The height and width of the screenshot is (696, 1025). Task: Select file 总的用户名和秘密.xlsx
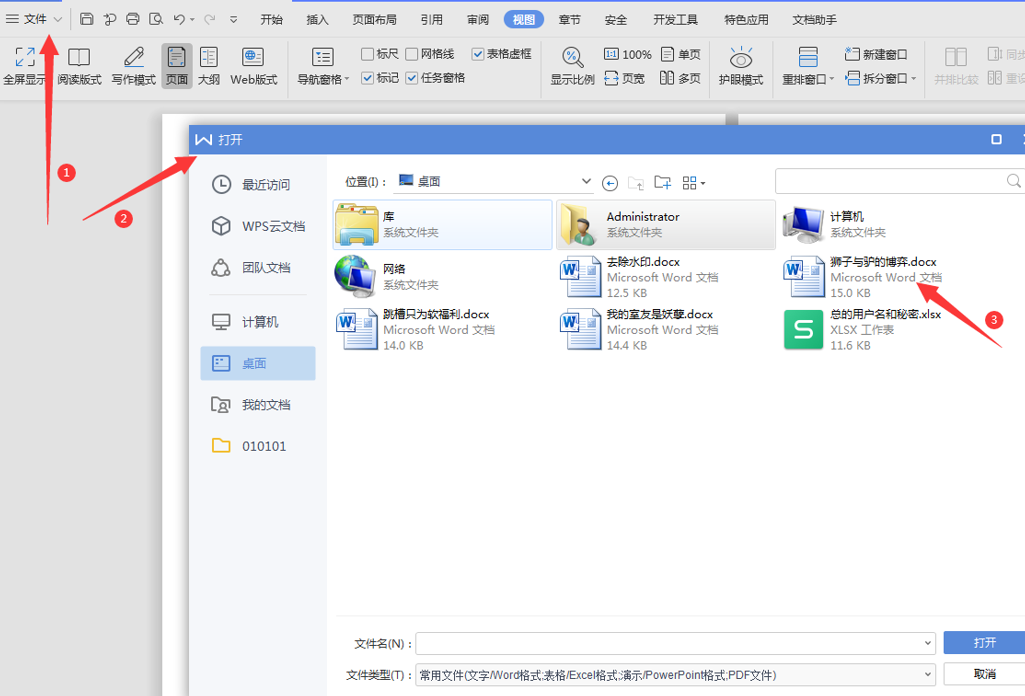pyautogui.click(x=863, y=329)
